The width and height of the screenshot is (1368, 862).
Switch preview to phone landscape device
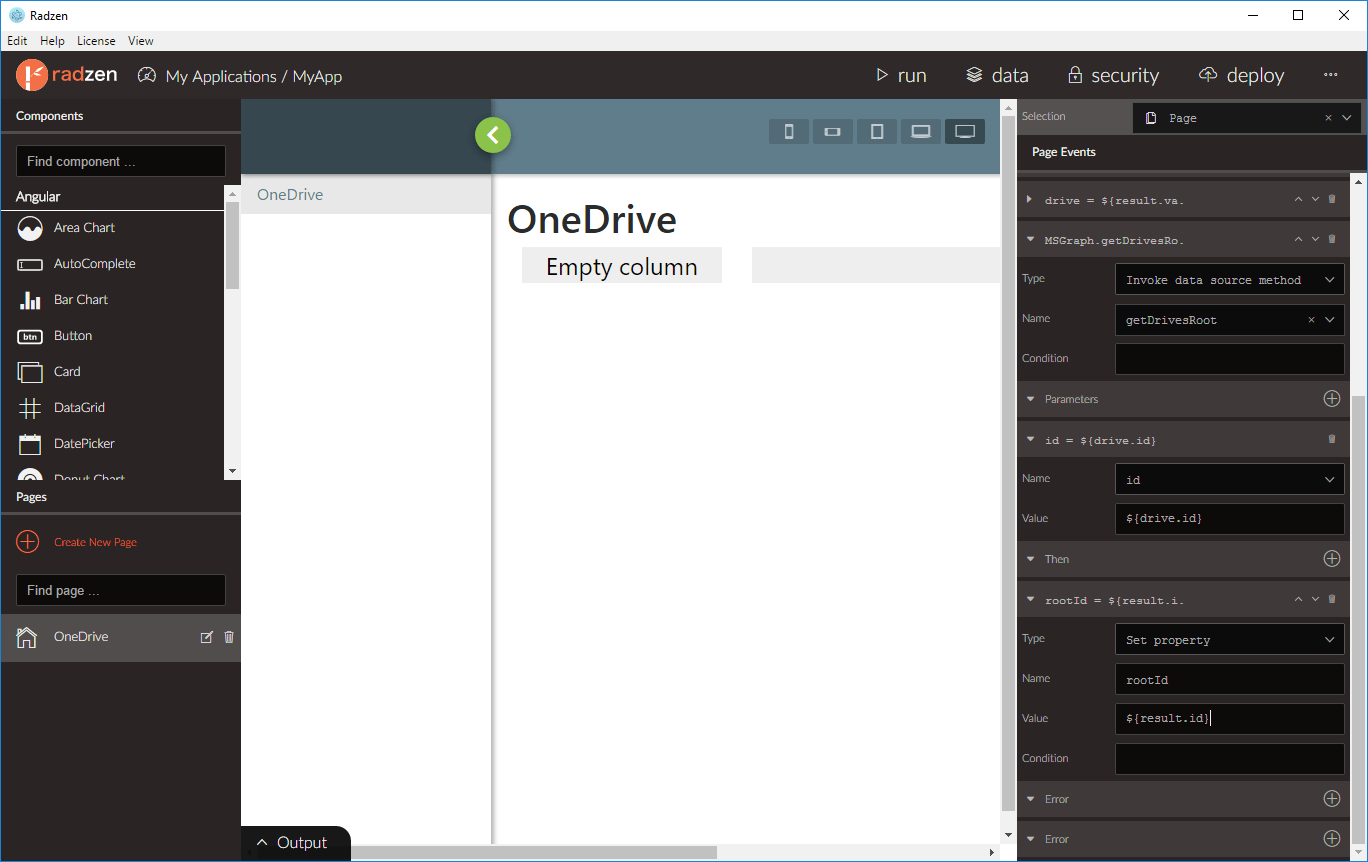[x=832, y=132]
